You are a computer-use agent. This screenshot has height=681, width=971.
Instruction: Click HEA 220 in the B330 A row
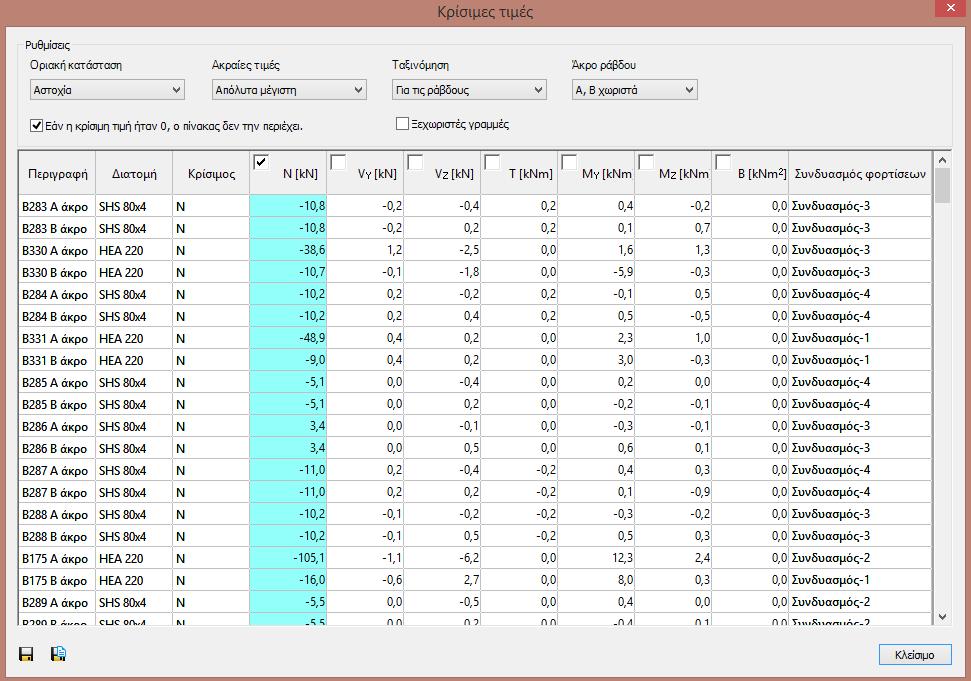[x=134, y=250]
